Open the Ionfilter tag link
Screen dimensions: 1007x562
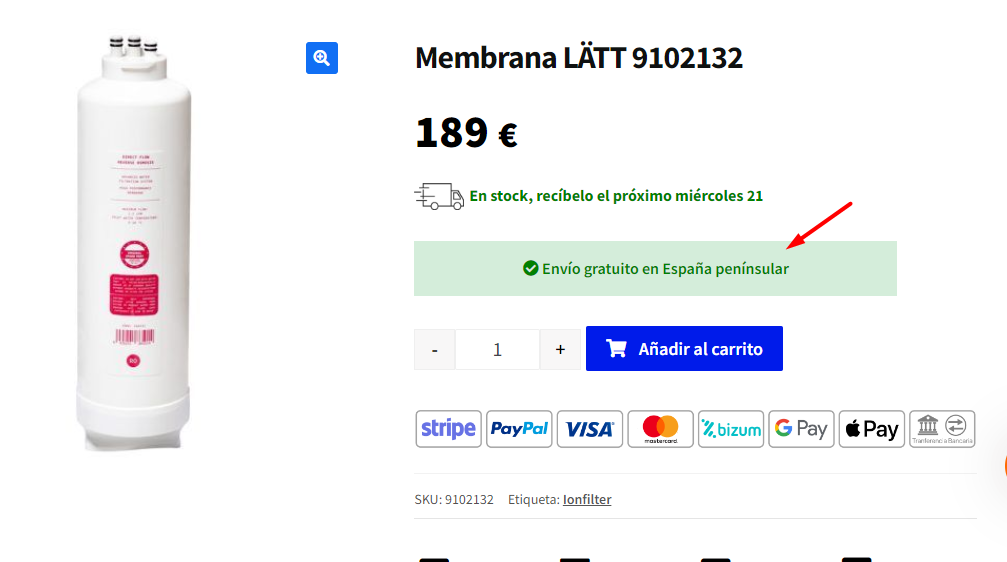[587, 500]
